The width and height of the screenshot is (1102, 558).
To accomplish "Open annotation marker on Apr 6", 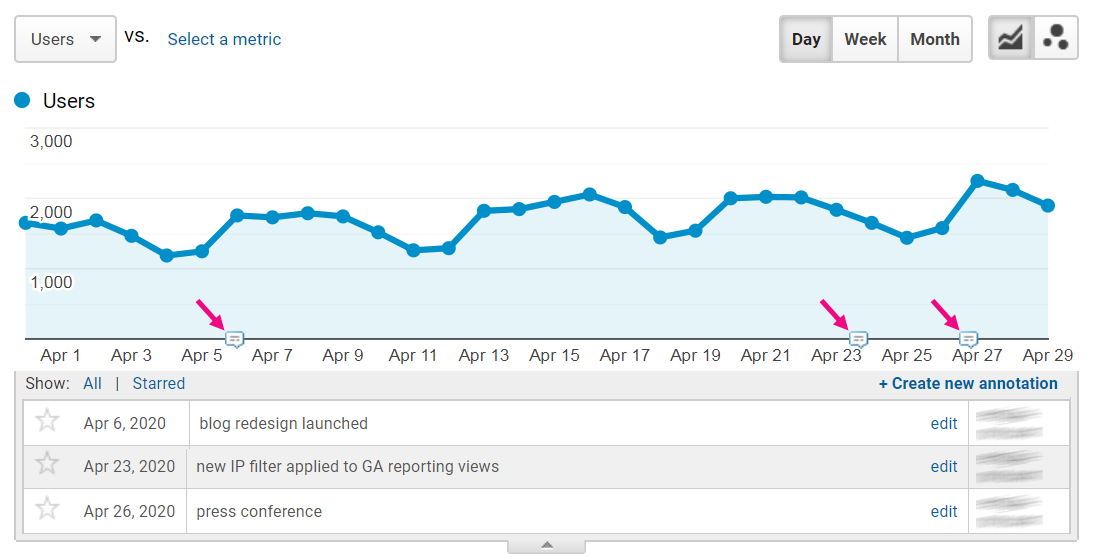I will [234, 339].
